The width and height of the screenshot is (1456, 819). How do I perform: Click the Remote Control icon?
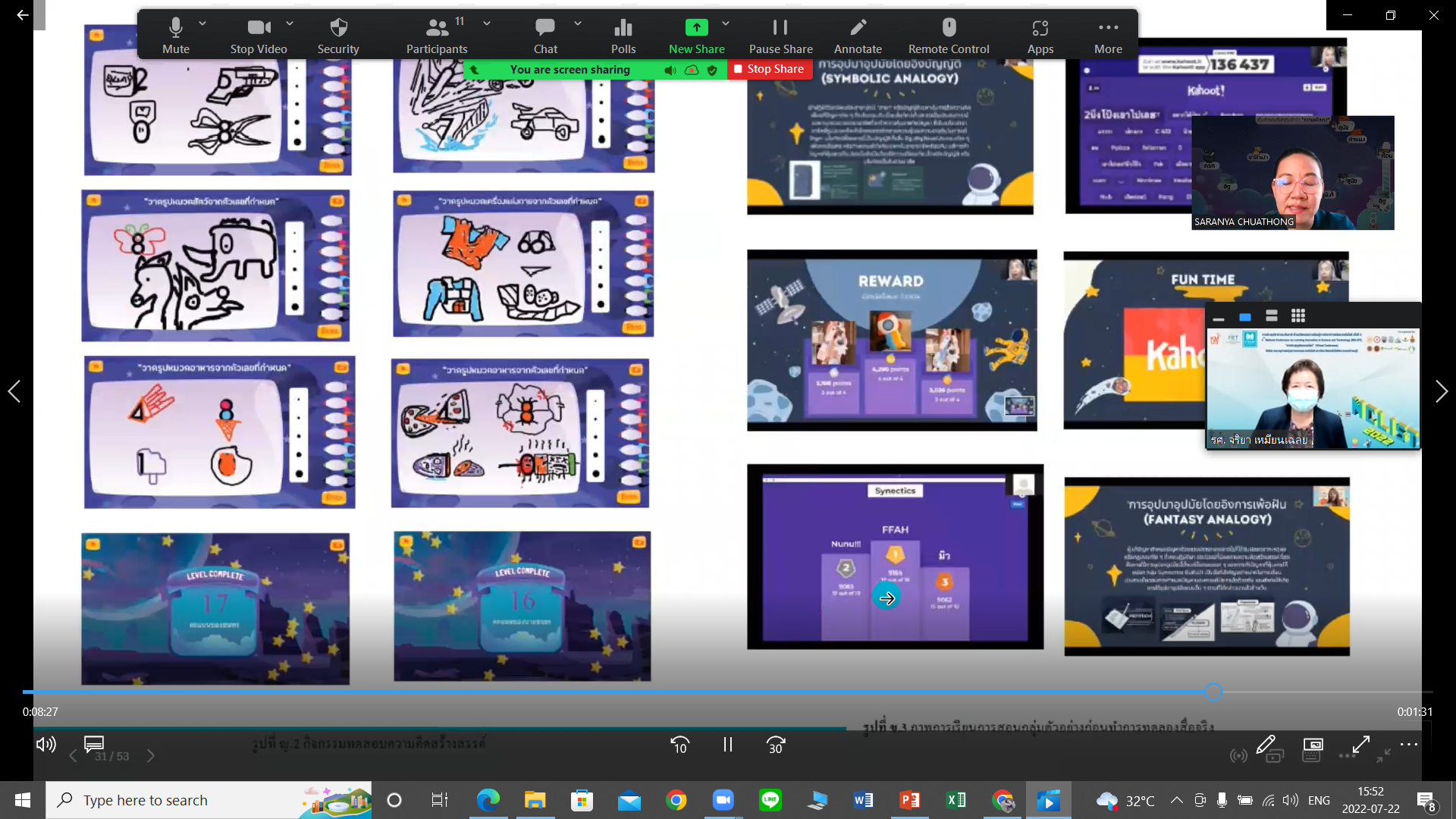click(949, 36)
